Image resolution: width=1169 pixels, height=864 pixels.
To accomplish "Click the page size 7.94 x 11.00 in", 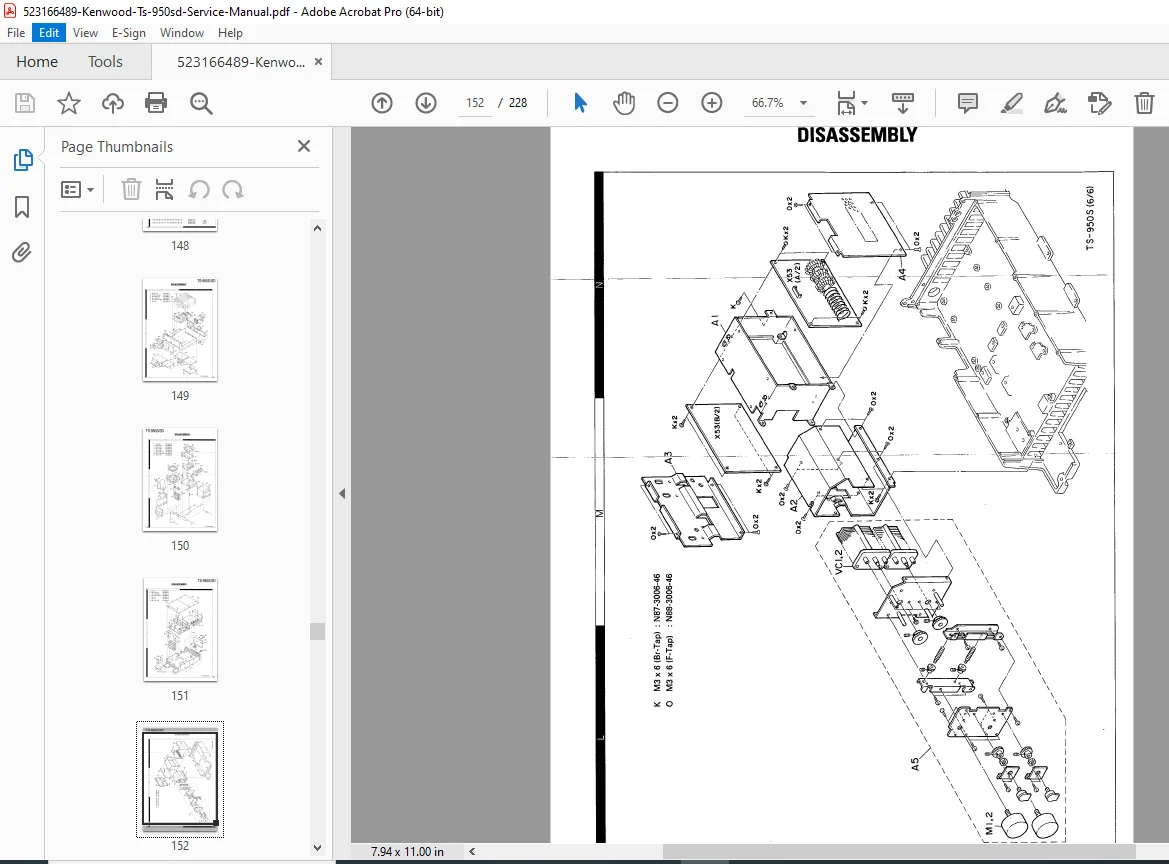I will [407, 851].
